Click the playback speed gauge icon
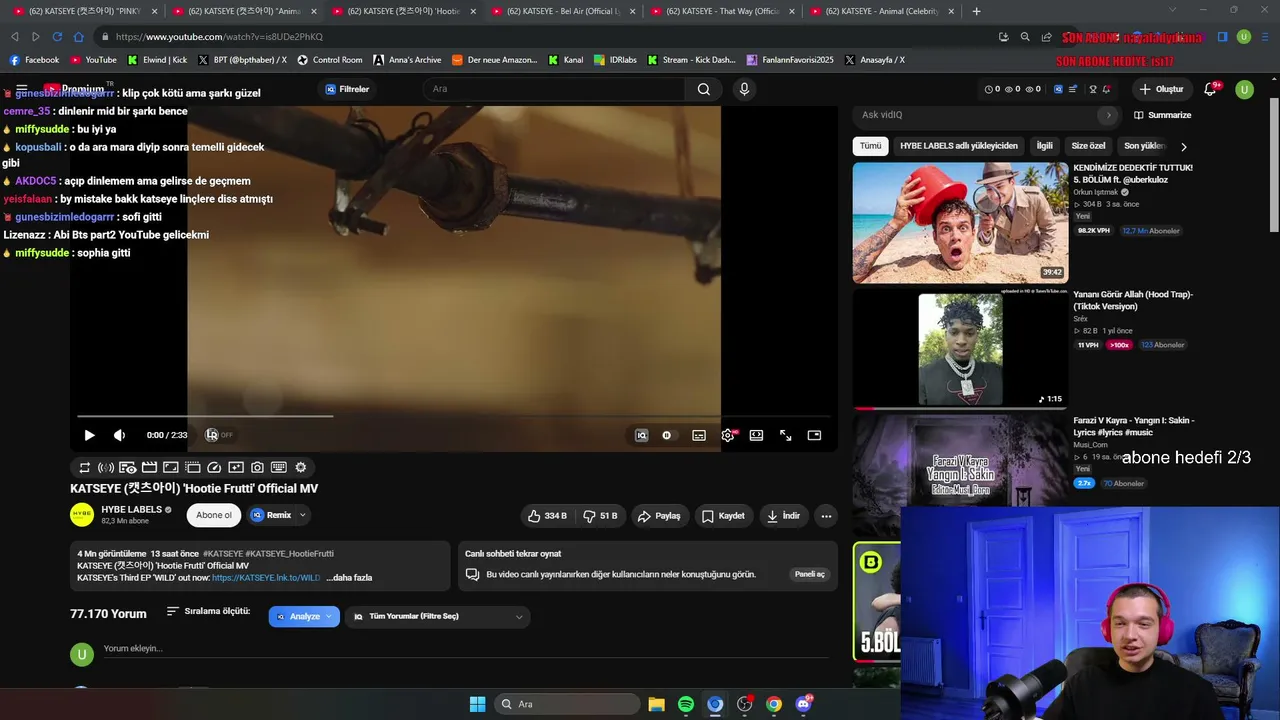This screenshot has width=1280, height=720. tap(214, 467)
